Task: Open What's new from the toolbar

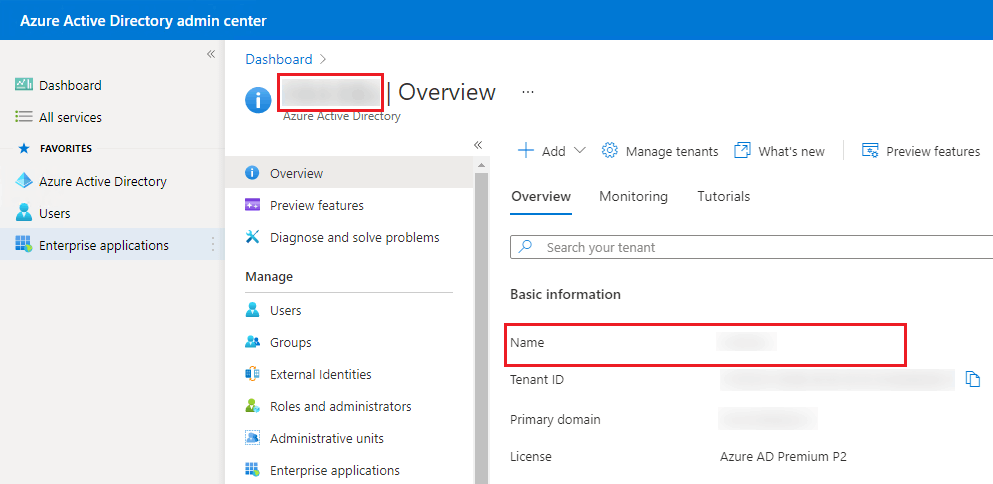Action: (x=792, y=151)
